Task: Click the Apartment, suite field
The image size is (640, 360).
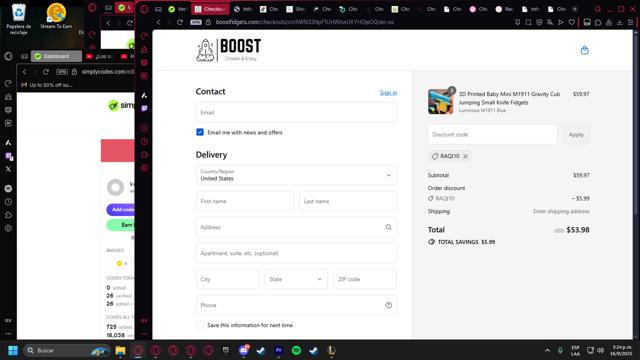Action: pyautogui.click(x=296, y=253)
